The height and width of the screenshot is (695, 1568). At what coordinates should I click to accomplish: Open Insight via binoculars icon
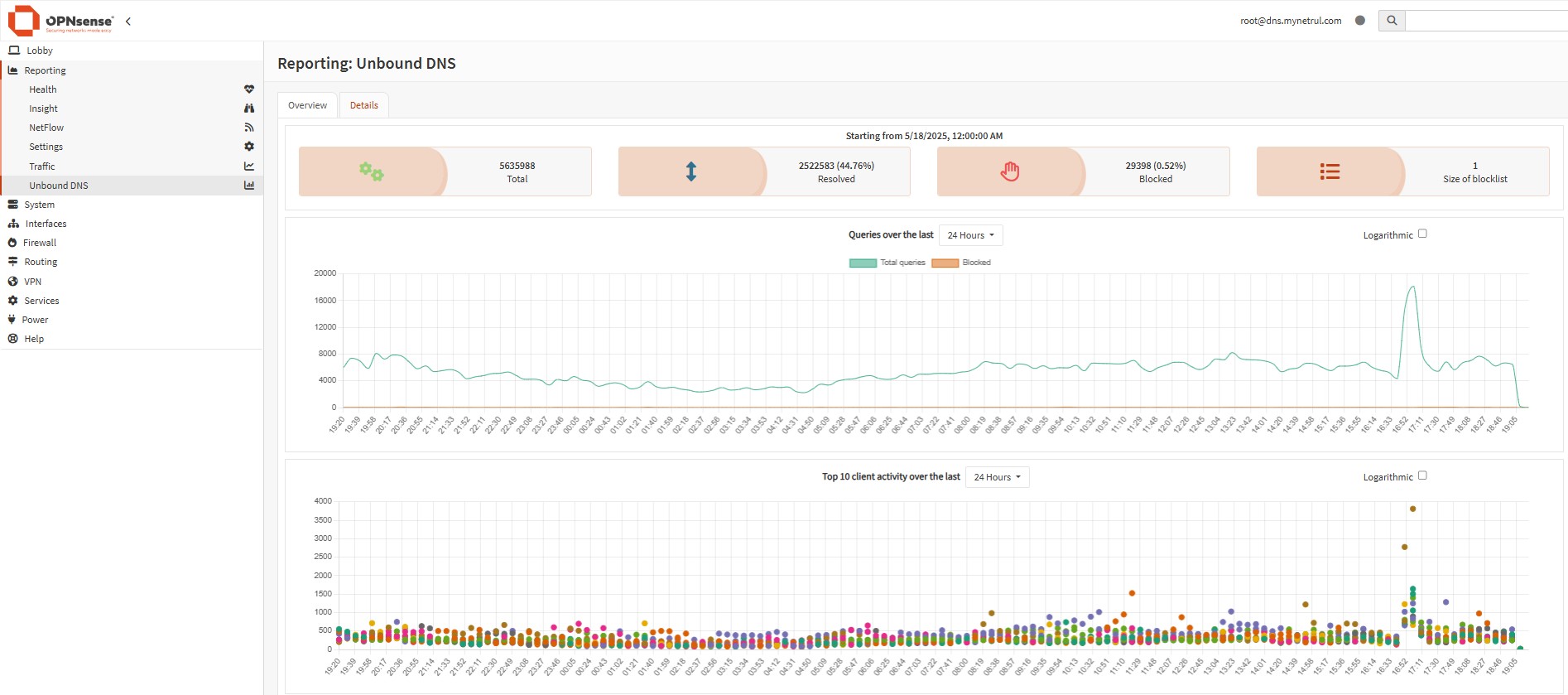tap(248, 109)
